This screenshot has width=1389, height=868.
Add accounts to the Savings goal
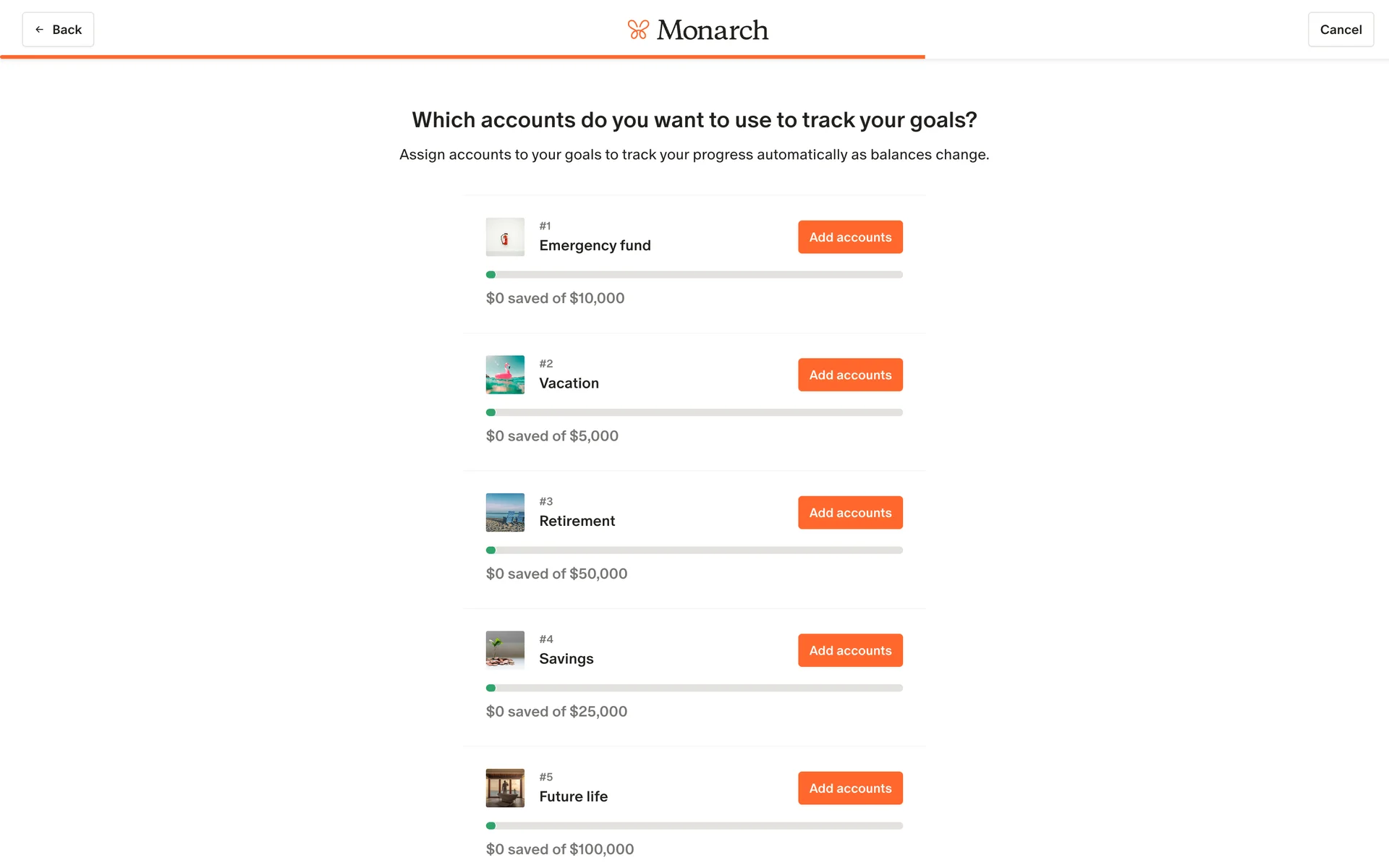(850, 650)
